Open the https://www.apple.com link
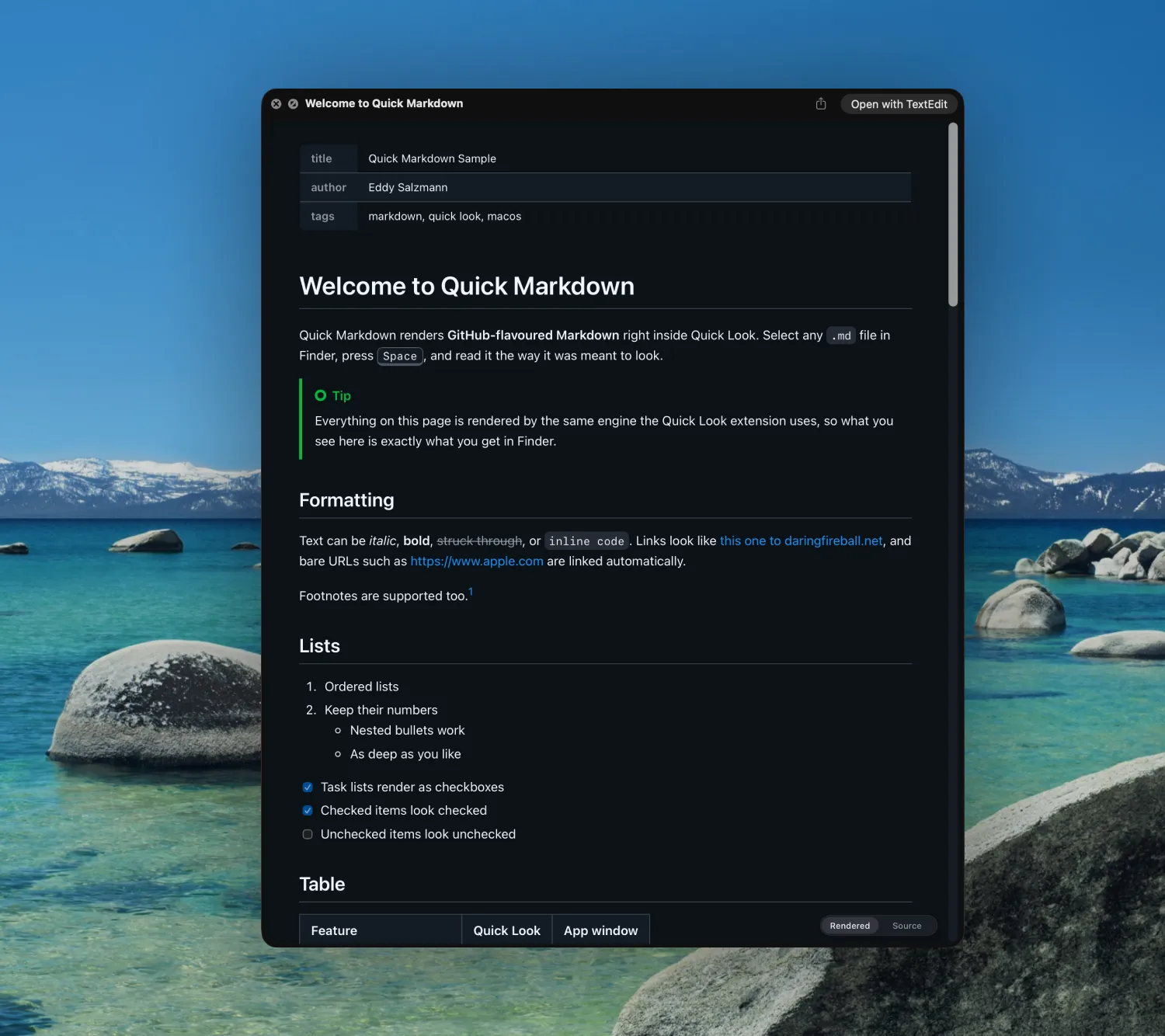Image resolution: width=1165 pixels, height=1036 pixels. point(477,561)
